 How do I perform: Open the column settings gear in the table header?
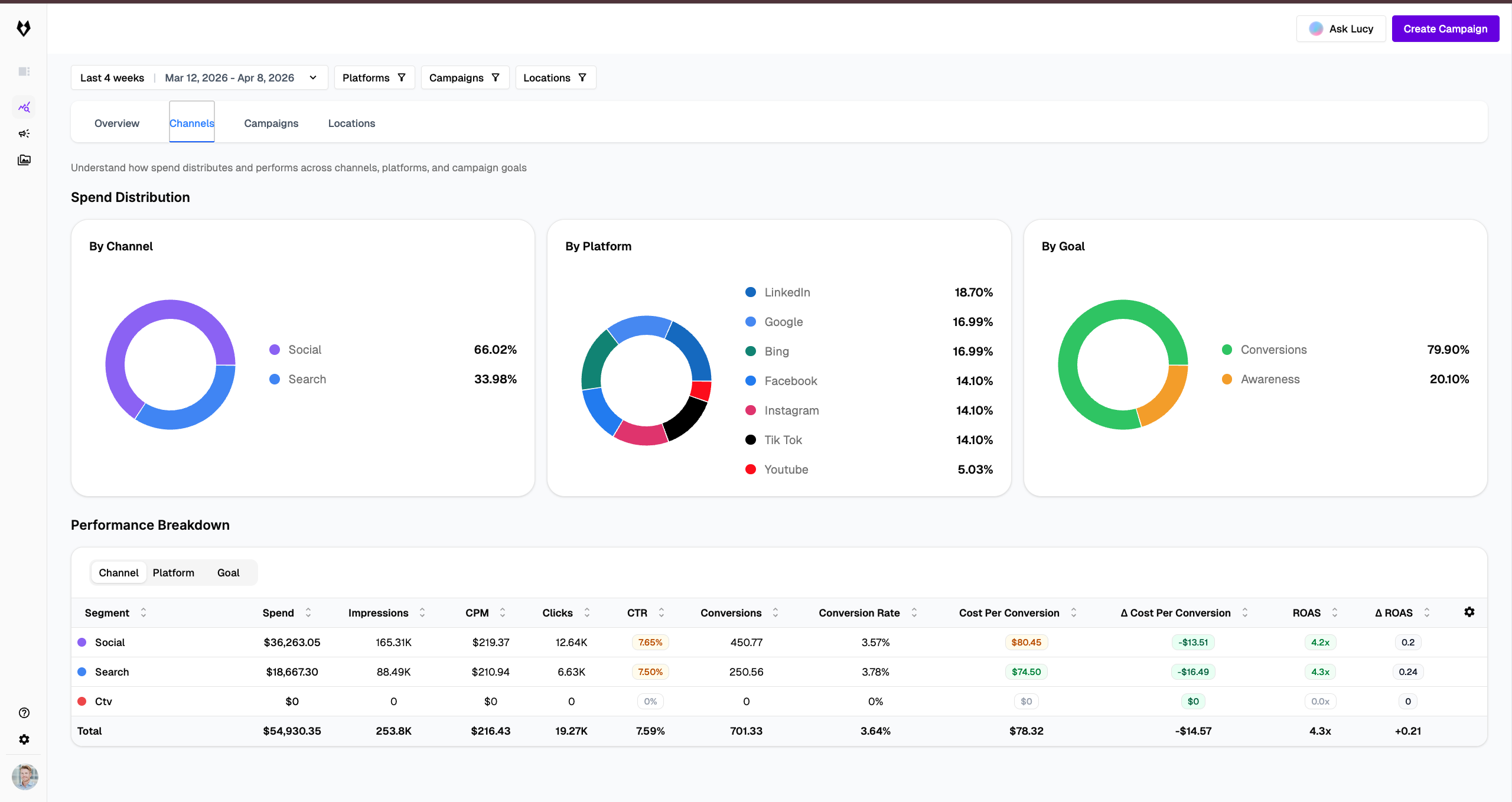click(x=1469, y=612)
